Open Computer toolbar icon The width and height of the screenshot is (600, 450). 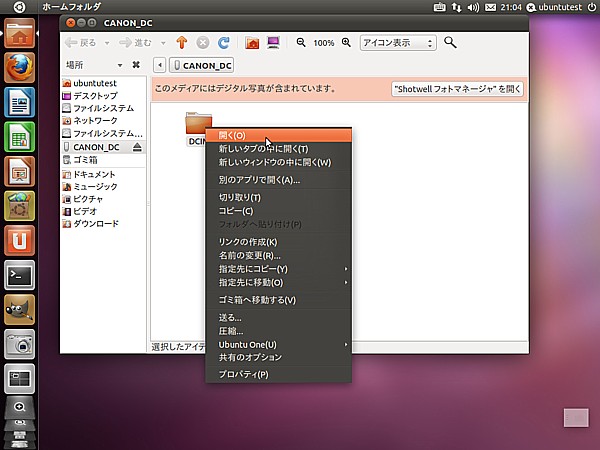tap(273, 42)
